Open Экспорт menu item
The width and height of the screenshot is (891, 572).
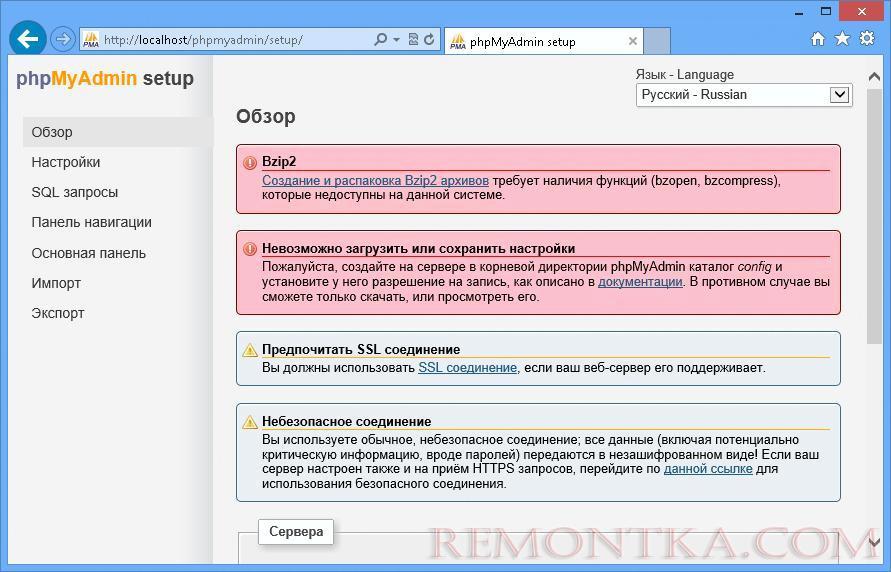tap(58, 314)
